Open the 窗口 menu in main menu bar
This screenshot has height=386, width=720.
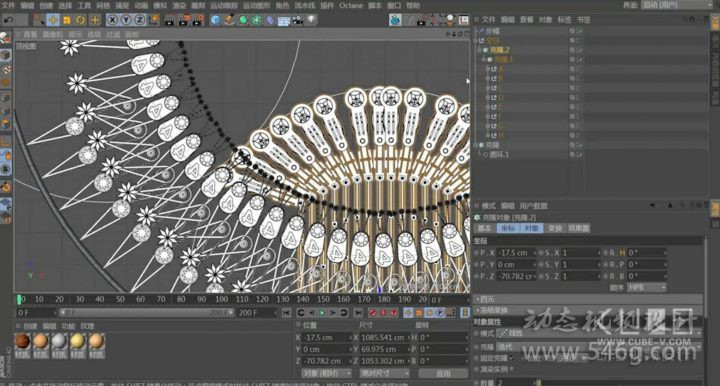(x=394, y=6)
